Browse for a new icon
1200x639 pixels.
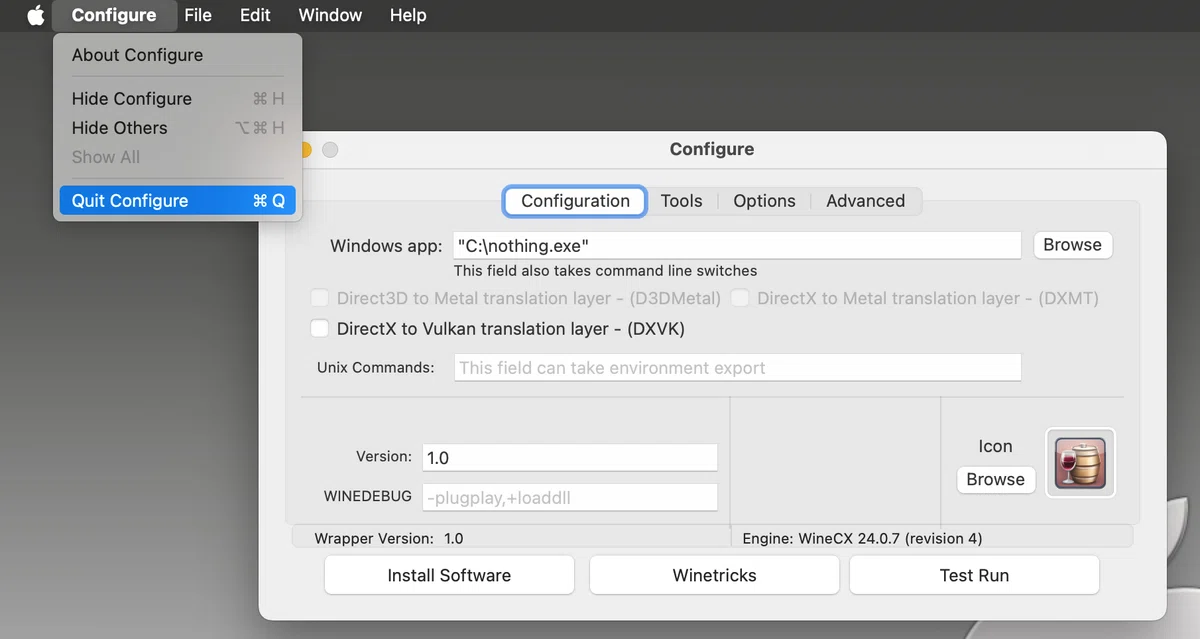(995, 479)
